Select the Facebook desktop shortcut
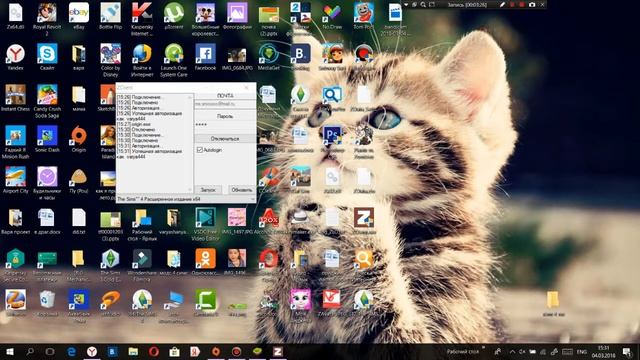 point(205,57)
